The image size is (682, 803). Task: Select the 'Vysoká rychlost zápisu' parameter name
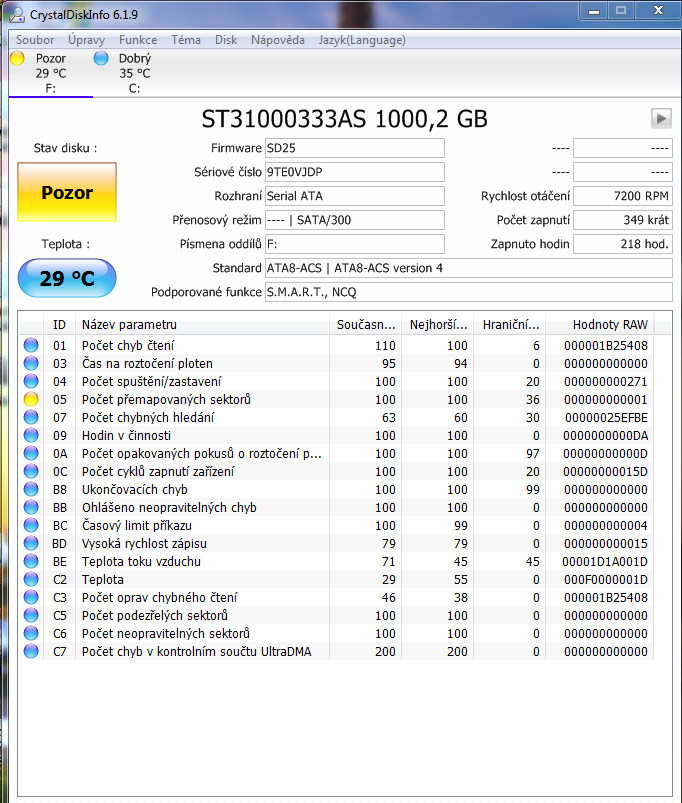(144, 543)
